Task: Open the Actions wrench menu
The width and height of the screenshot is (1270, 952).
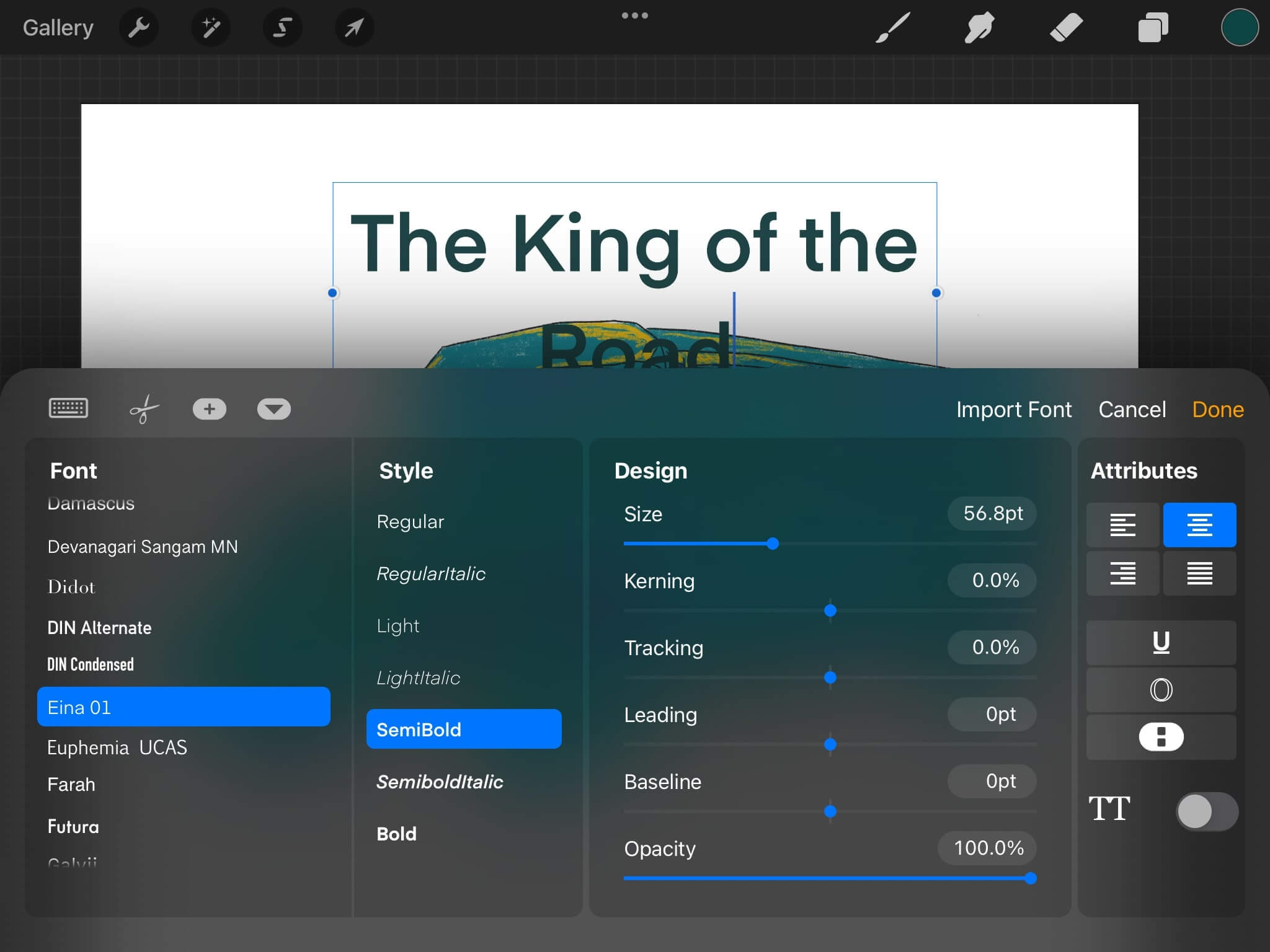Action: [x=138, y=28]
